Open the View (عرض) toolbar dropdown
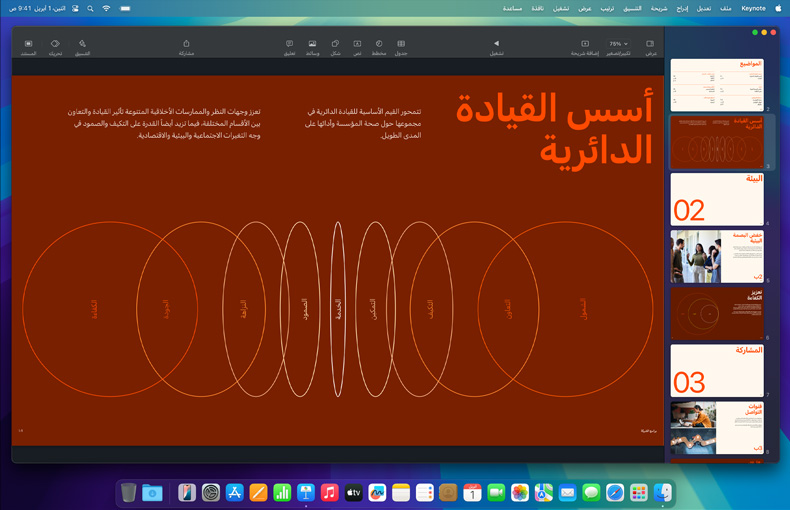Screen dimensions: 790x510 [x=650, y=46]
